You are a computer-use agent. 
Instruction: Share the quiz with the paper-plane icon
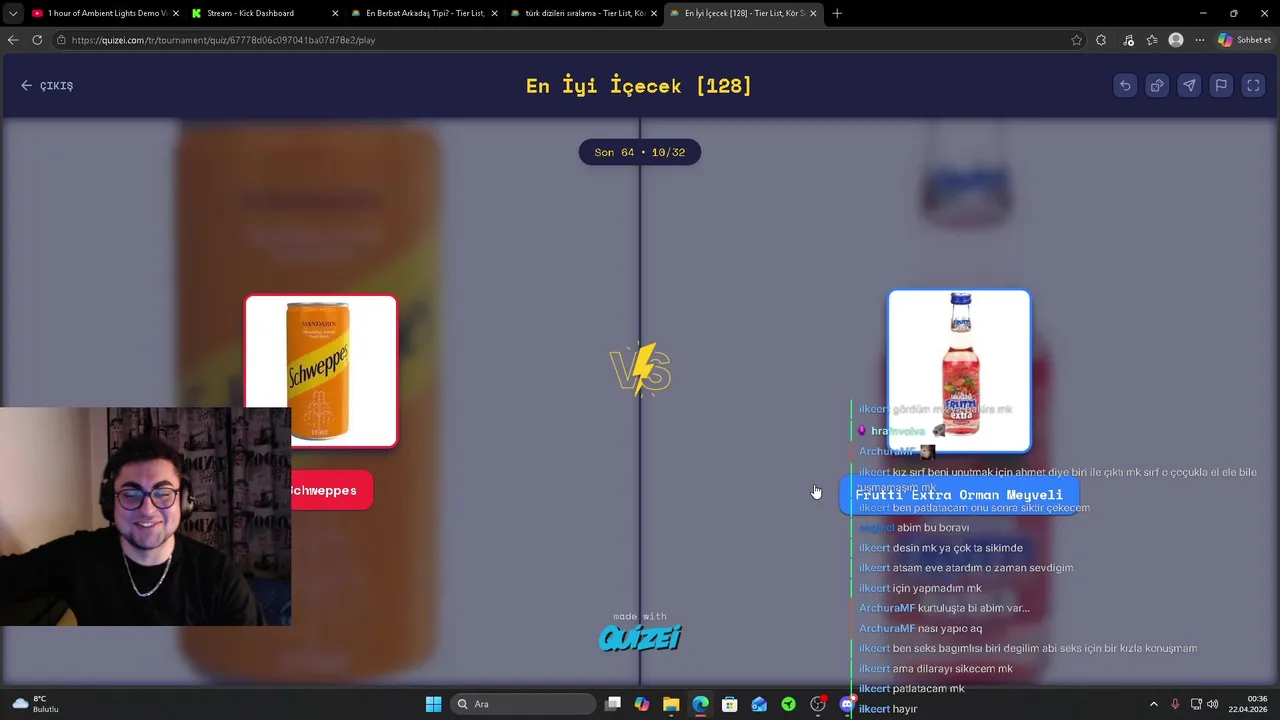pyautogui.click(x=1189, y=86)
